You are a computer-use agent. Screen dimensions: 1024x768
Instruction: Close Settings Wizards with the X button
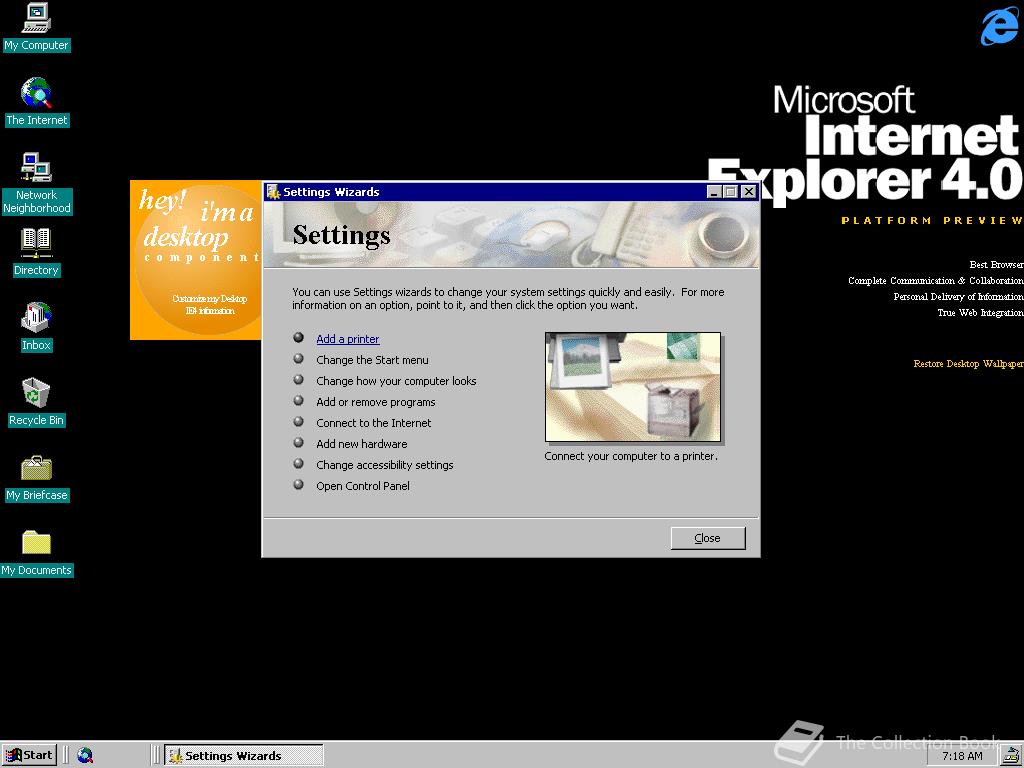(748, 191)
